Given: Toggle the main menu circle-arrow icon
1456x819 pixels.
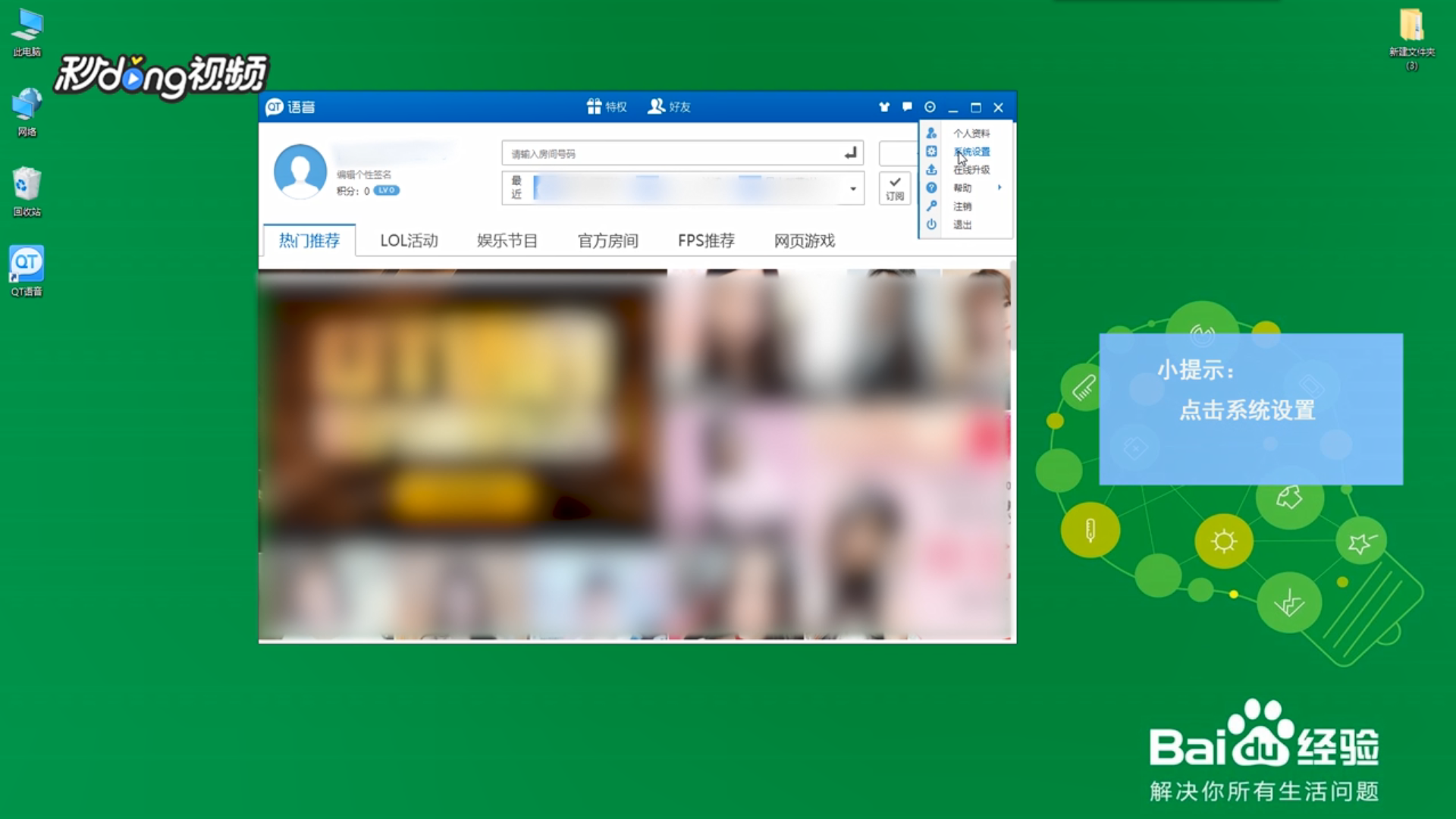Looking at the screenshot, I should (930, 107).
